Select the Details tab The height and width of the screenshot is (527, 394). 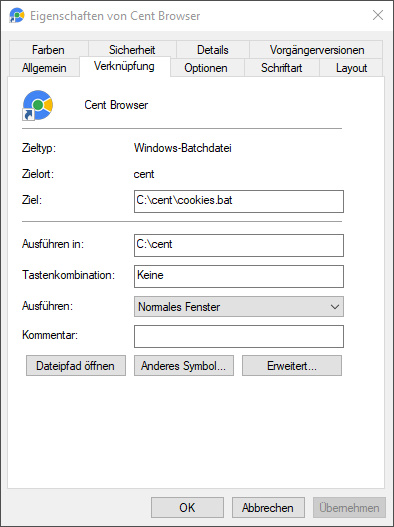(x=212, y=50)
